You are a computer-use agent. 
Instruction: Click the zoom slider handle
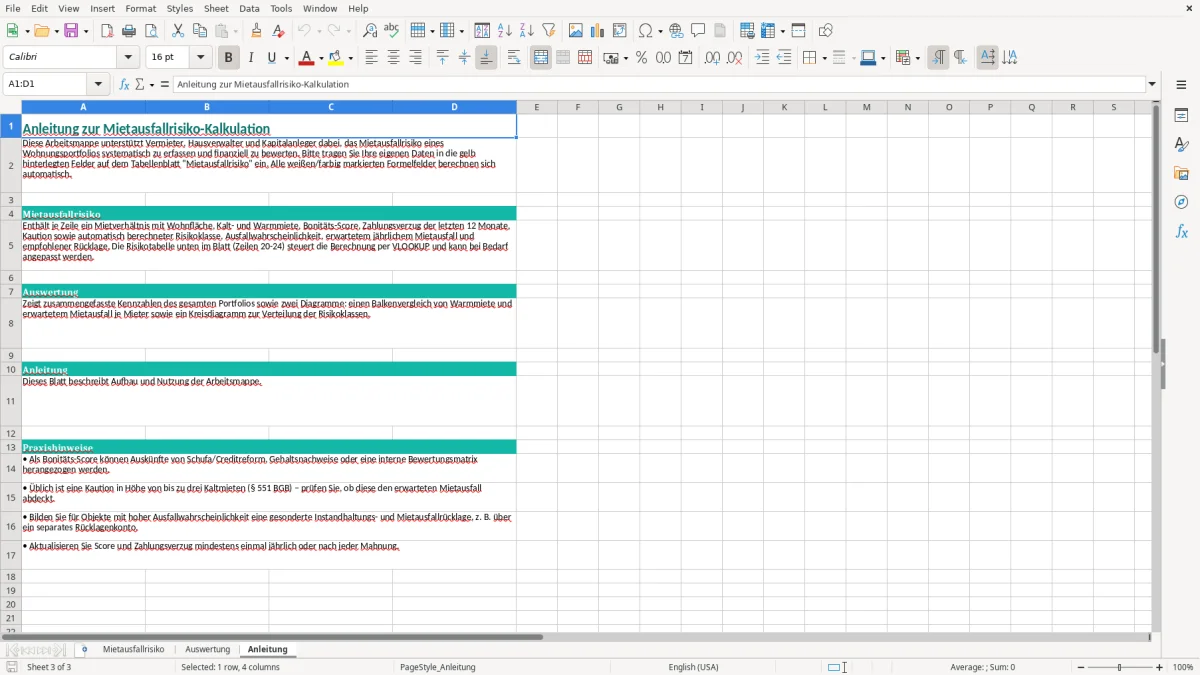(x=1120, y=667)
